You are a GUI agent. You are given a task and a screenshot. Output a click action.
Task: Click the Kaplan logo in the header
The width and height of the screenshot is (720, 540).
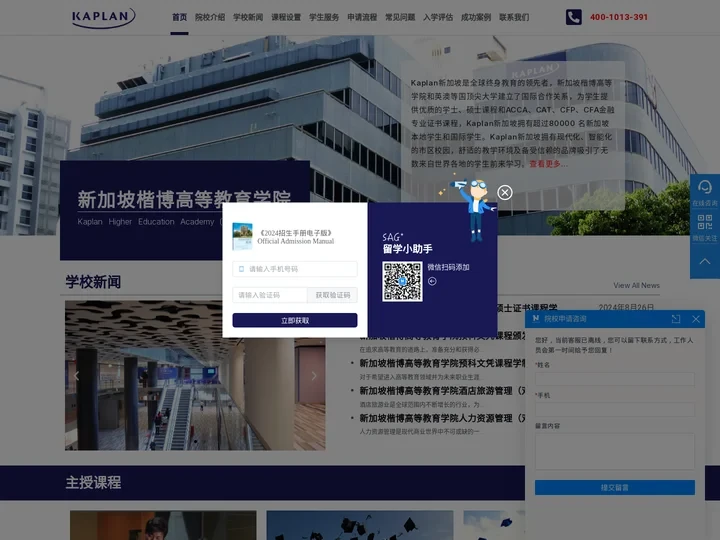pos(103,17)
